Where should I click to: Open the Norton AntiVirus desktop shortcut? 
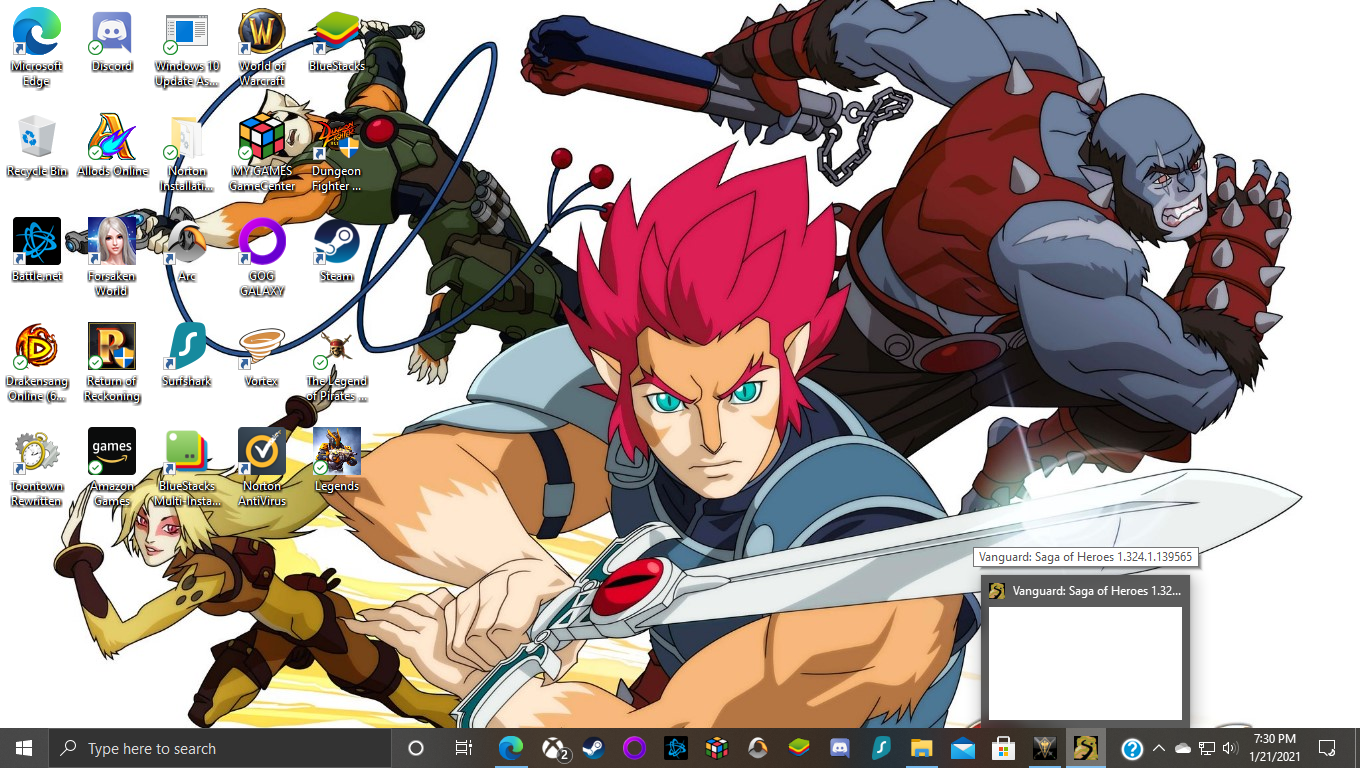[262, 453]
